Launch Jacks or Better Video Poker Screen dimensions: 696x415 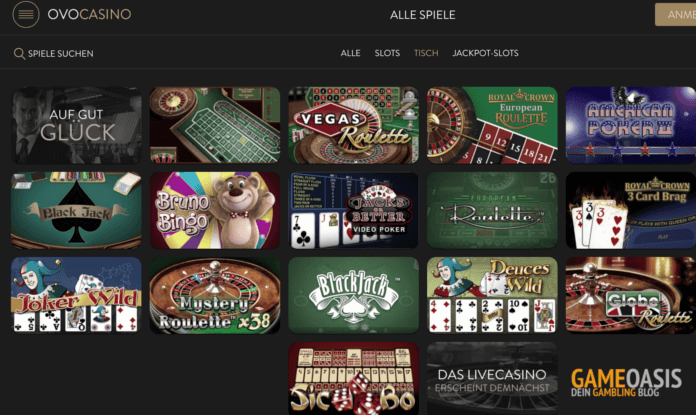(353, 210)
